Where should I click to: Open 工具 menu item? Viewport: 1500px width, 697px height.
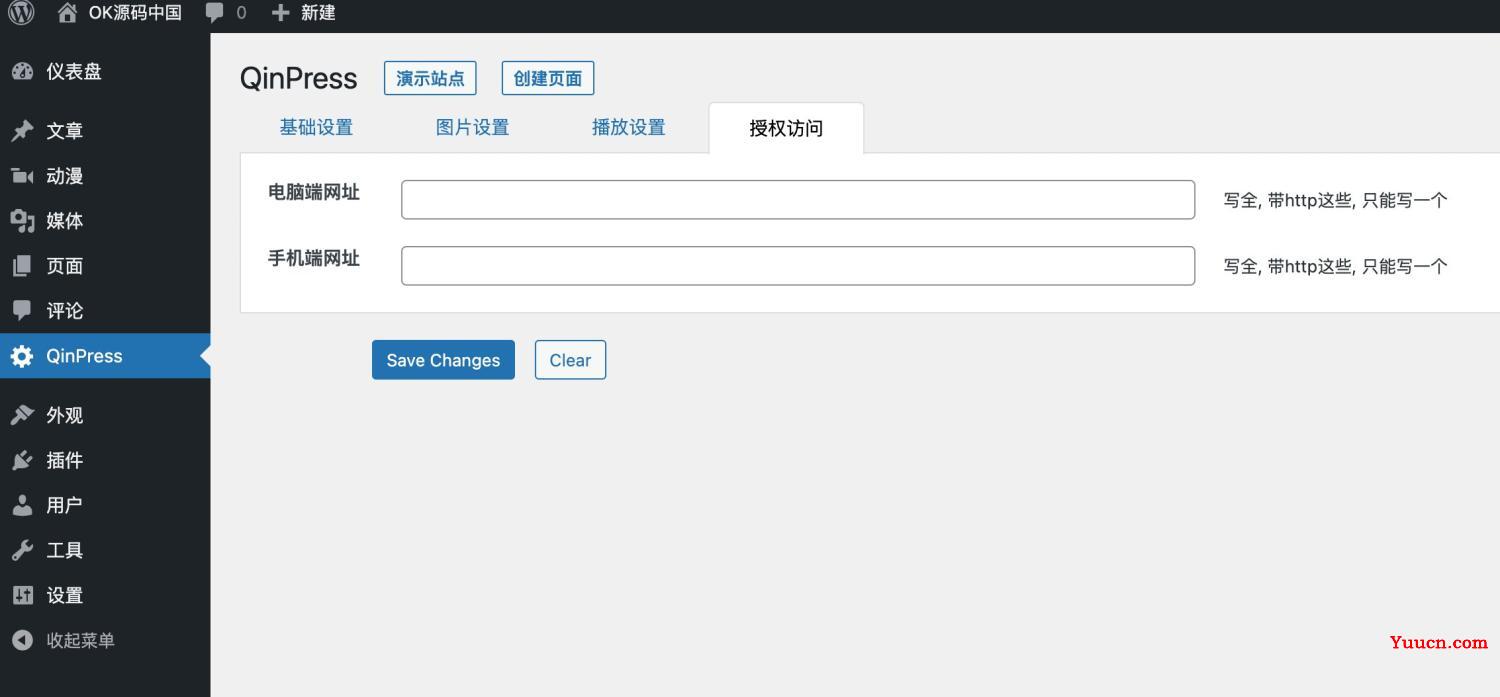tap(65, 550)
